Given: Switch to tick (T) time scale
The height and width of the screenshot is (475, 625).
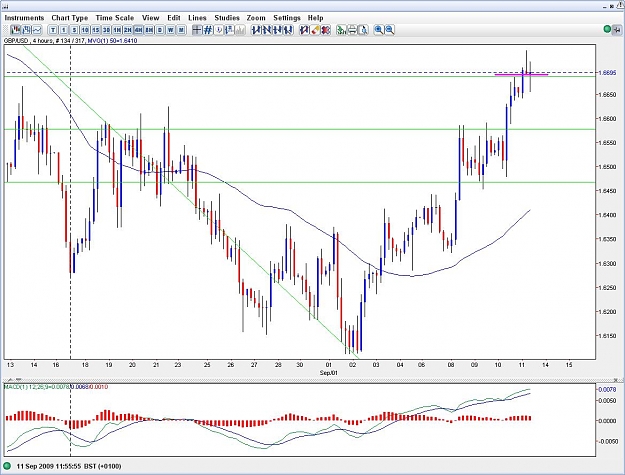Looking at the screenshot, I should point(53,30).
